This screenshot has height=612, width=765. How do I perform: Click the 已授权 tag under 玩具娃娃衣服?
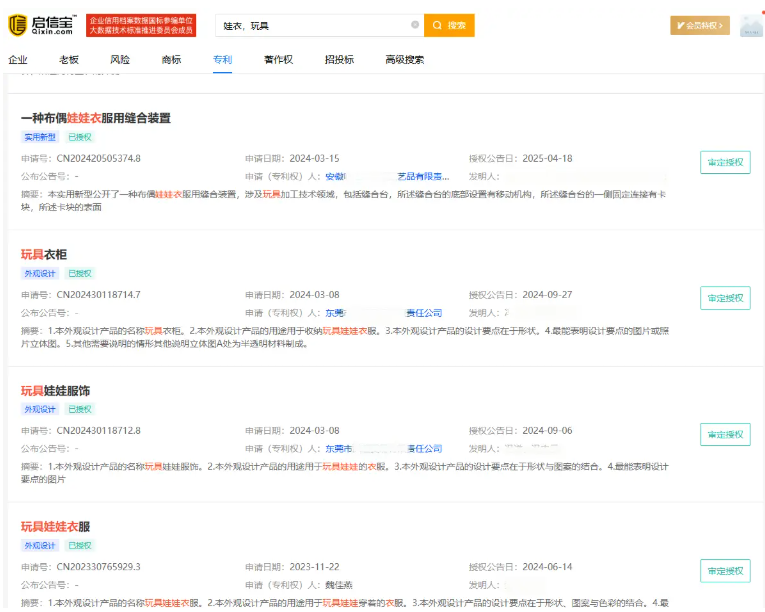click(80, 545)
